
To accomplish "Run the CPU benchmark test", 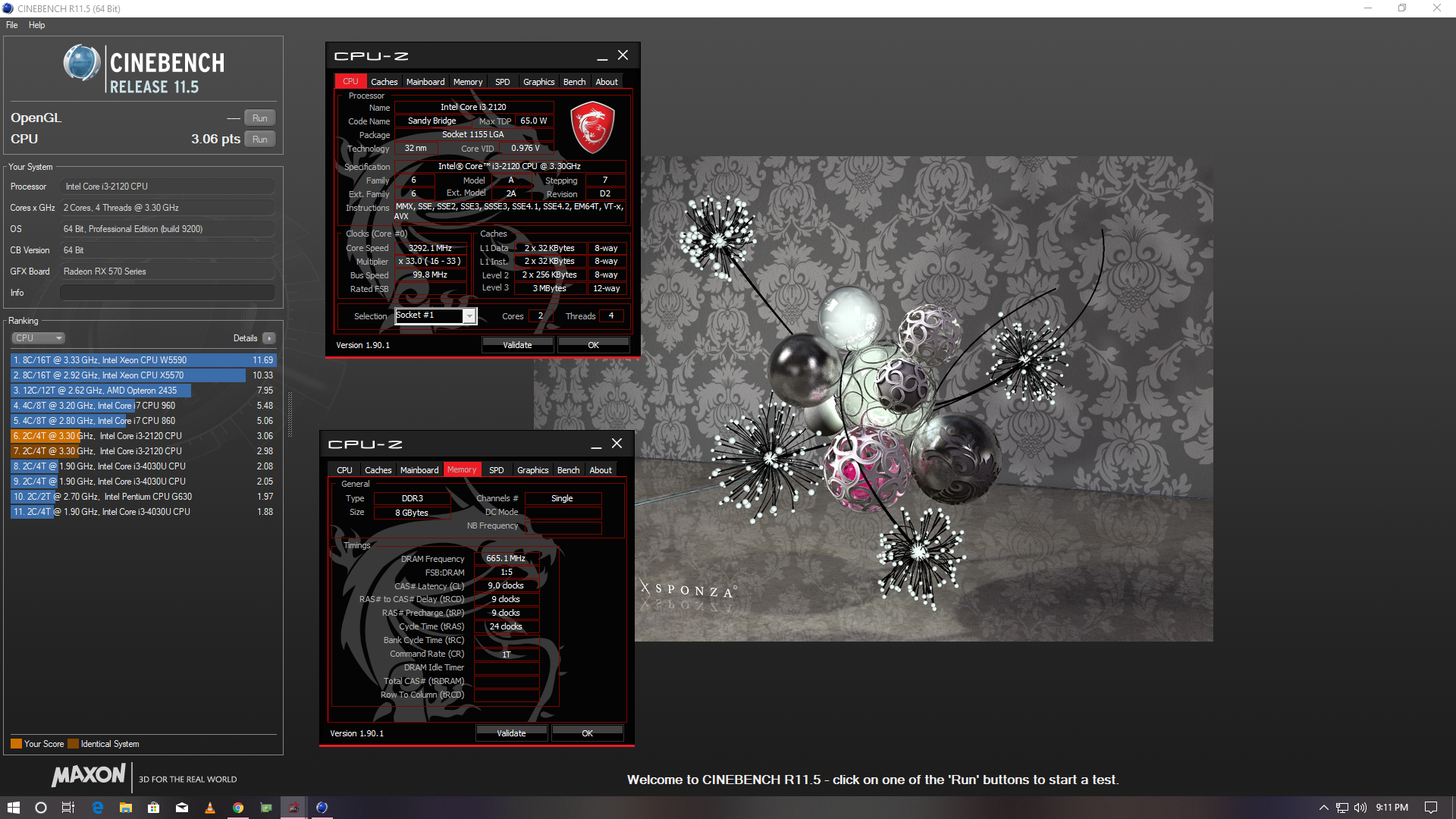I will click(x=260, y=140).
